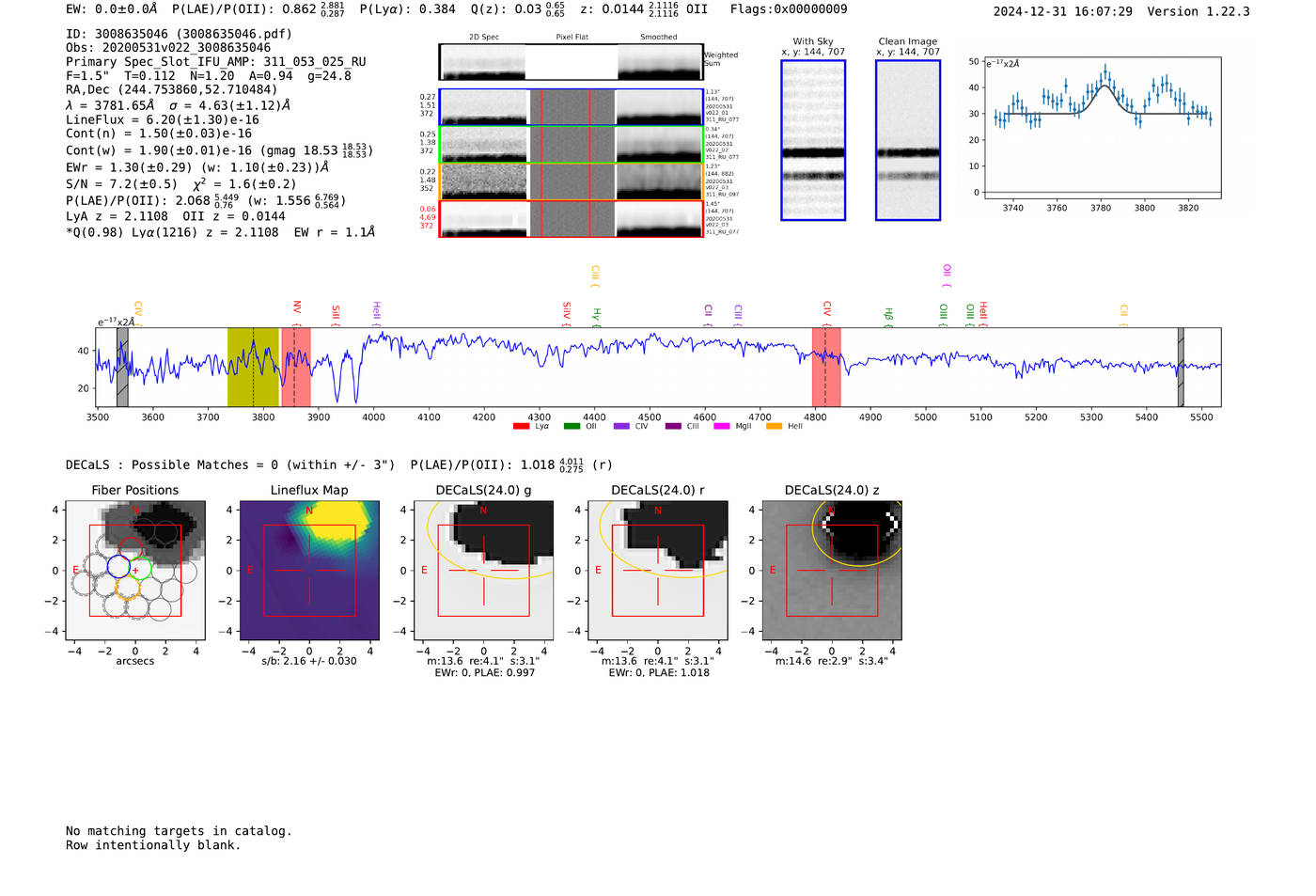Open the DECaLS(24.0) z image
Screen dimensions: 1316x896
pyautogui.click(x=832, y=572)
